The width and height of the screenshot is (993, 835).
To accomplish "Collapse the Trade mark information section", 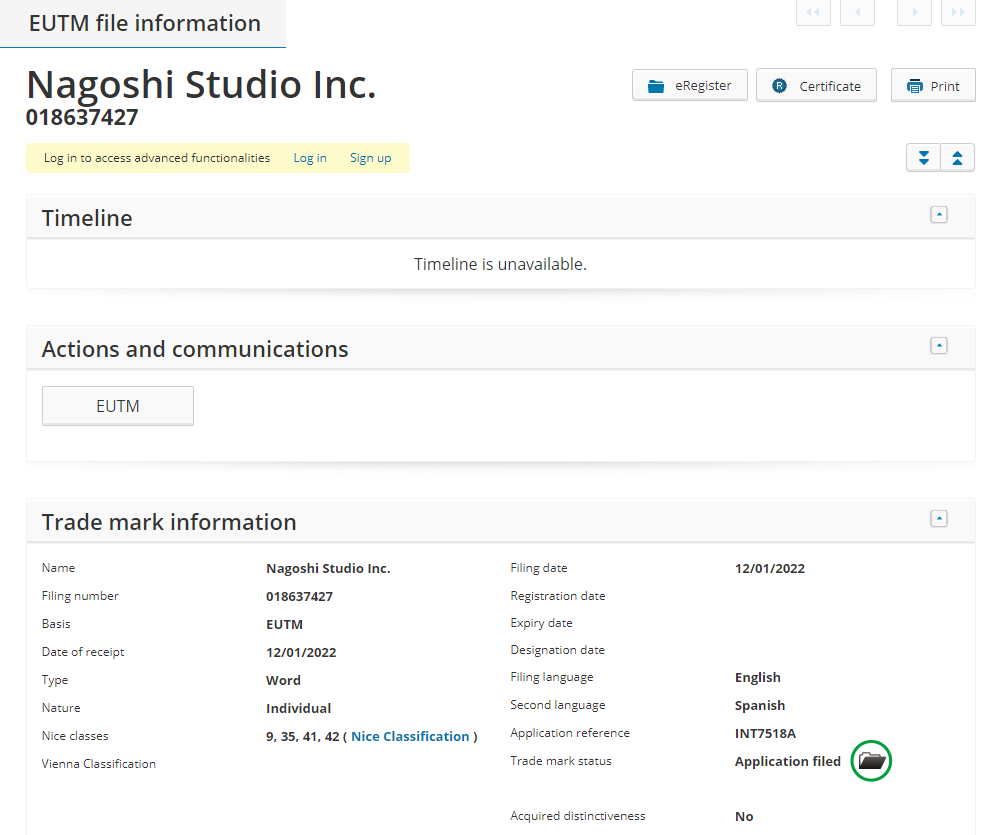I will (938, 518).
